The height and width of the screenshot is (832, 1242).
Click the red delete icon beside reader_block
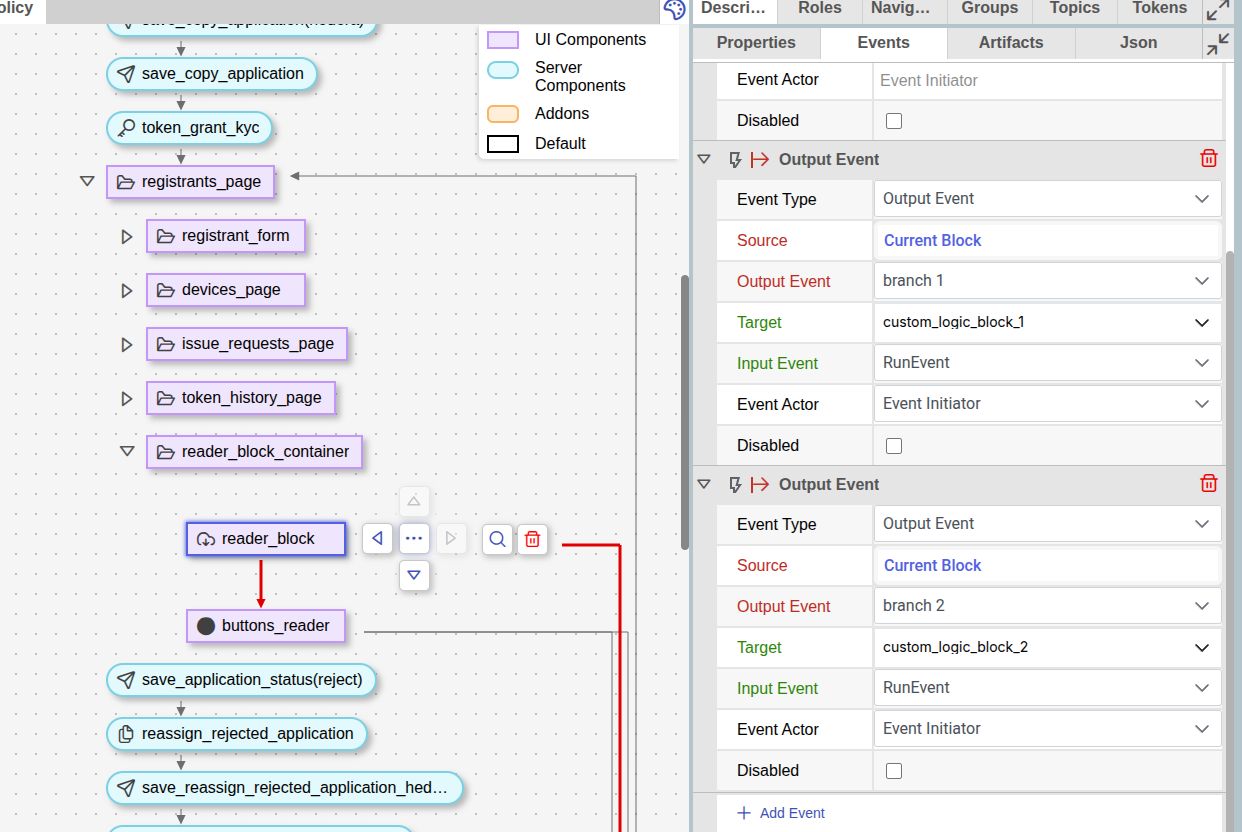(x=532, y=539)
